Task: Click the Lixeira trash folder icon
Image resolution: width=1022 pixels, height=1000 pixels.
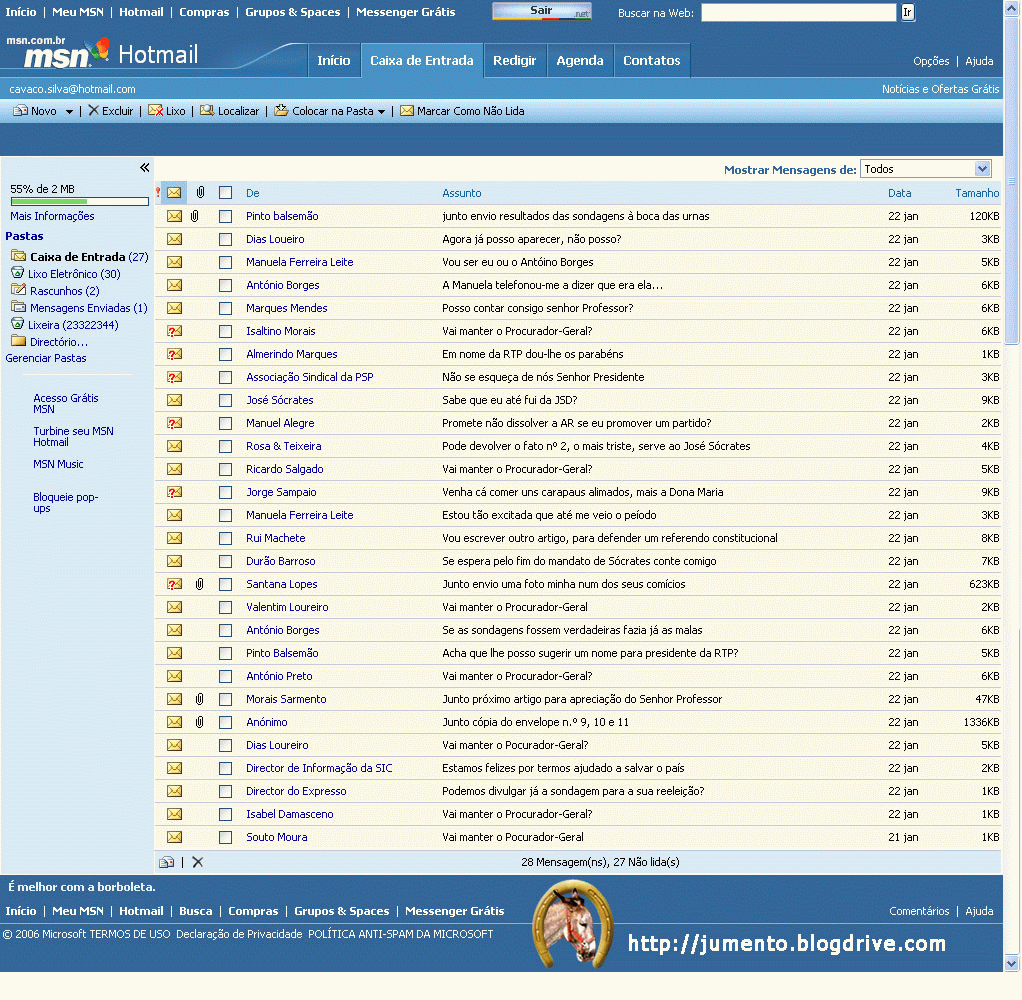Action: pyautogui.click(x=18, y=324)
